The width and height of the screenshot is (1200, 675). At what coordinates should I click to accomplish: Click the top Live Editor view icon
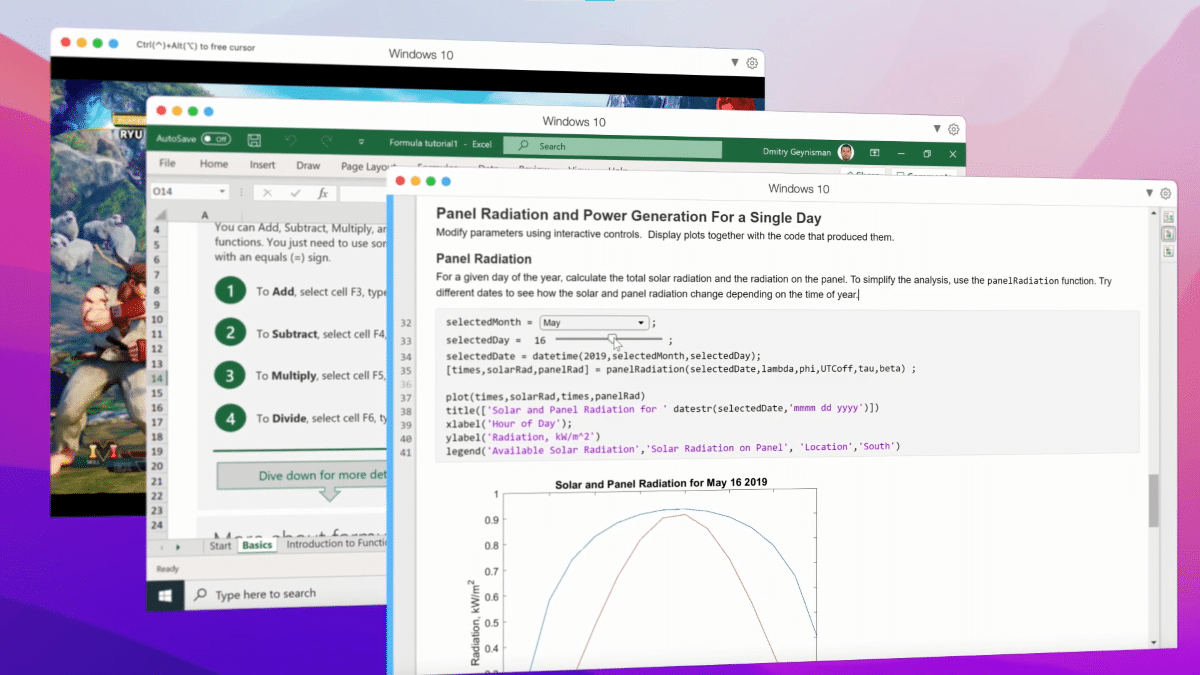[x=1168, y=217]
